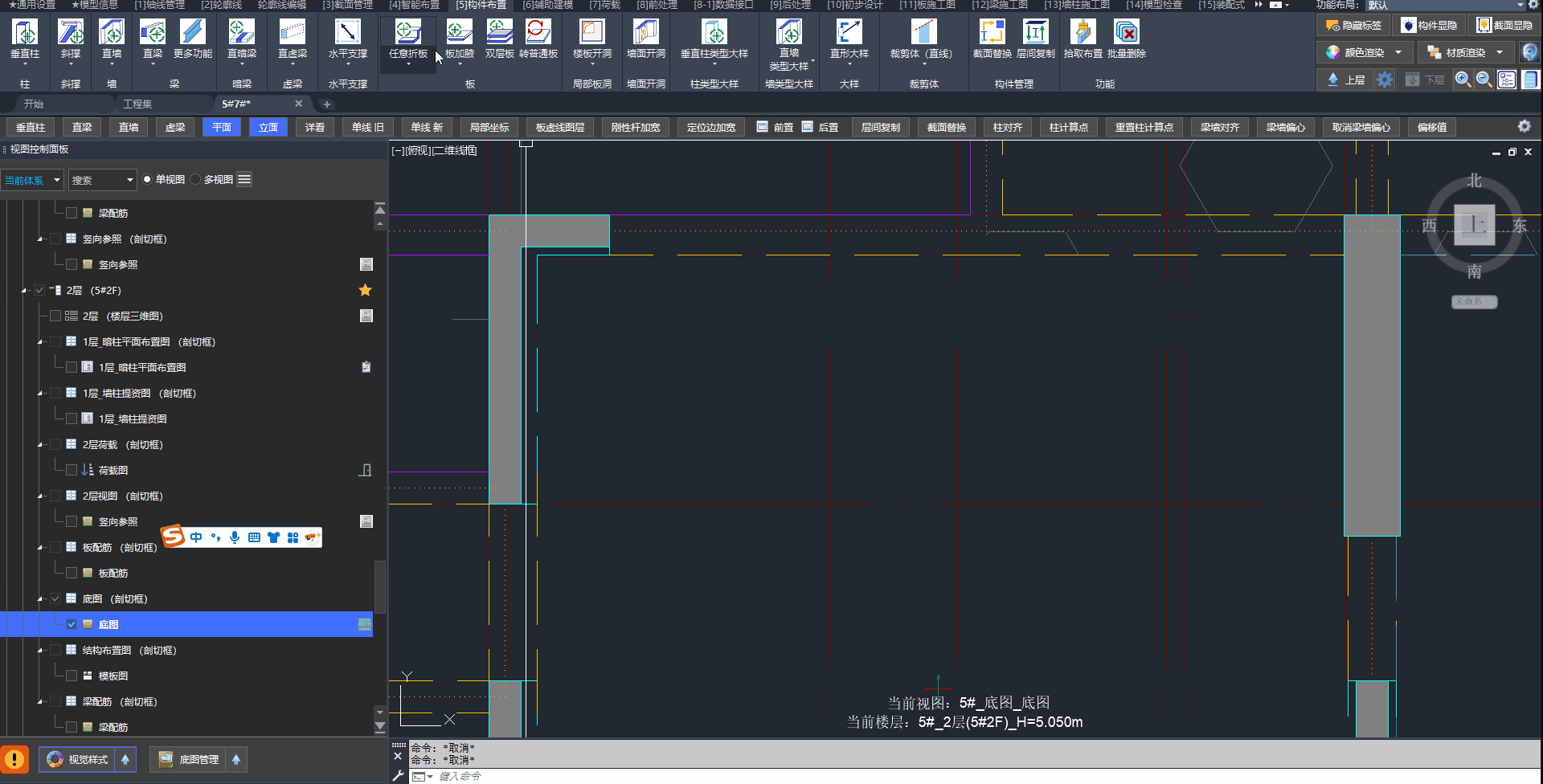
Task: Click the view cube 上 face
Action: point(1474,225)
